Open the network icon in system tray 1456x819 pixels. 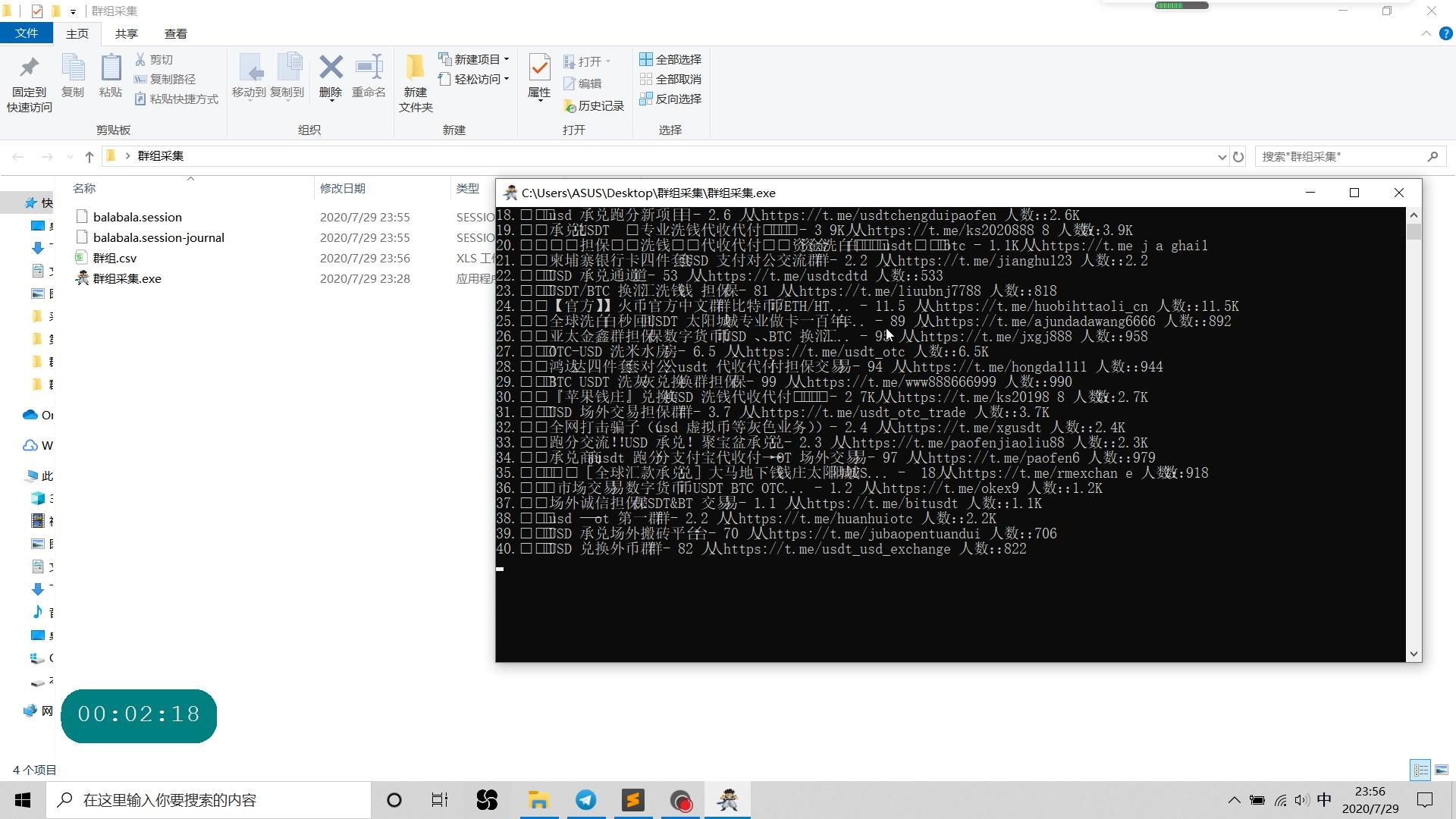tap(1280, 800)
